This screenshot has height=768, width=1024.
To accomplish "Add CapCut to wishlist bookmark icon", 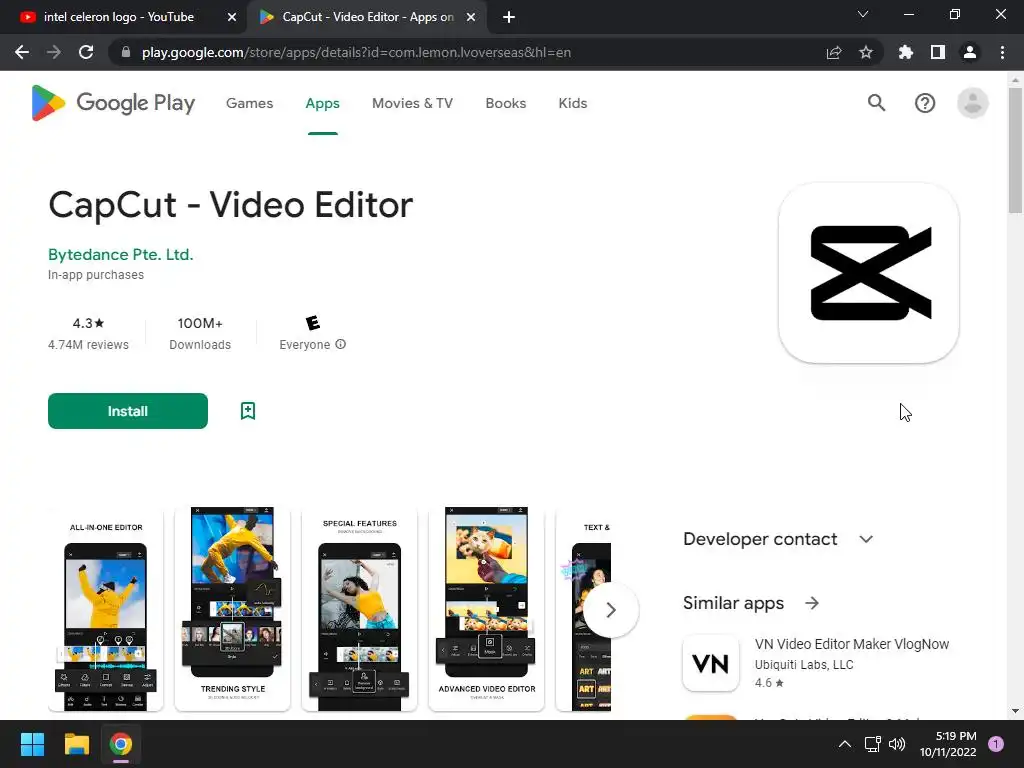I will point(248,411).
